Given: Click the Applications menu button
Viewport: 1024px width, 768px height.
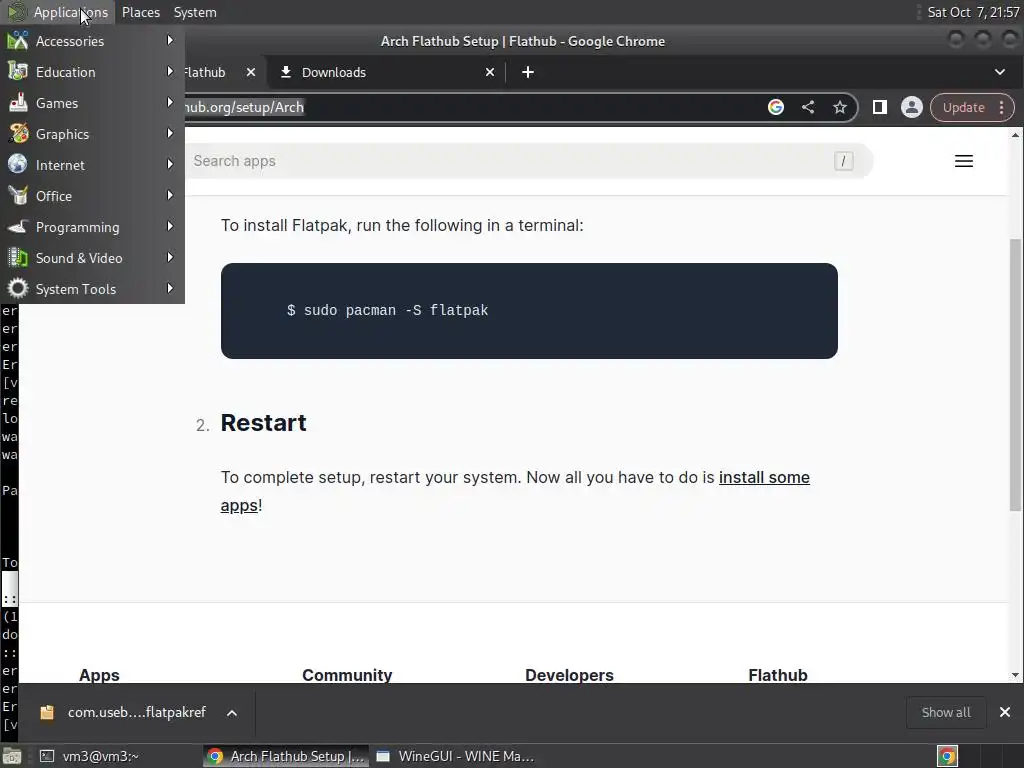Looking at the screenshot, I should click(x=57, y=12).
